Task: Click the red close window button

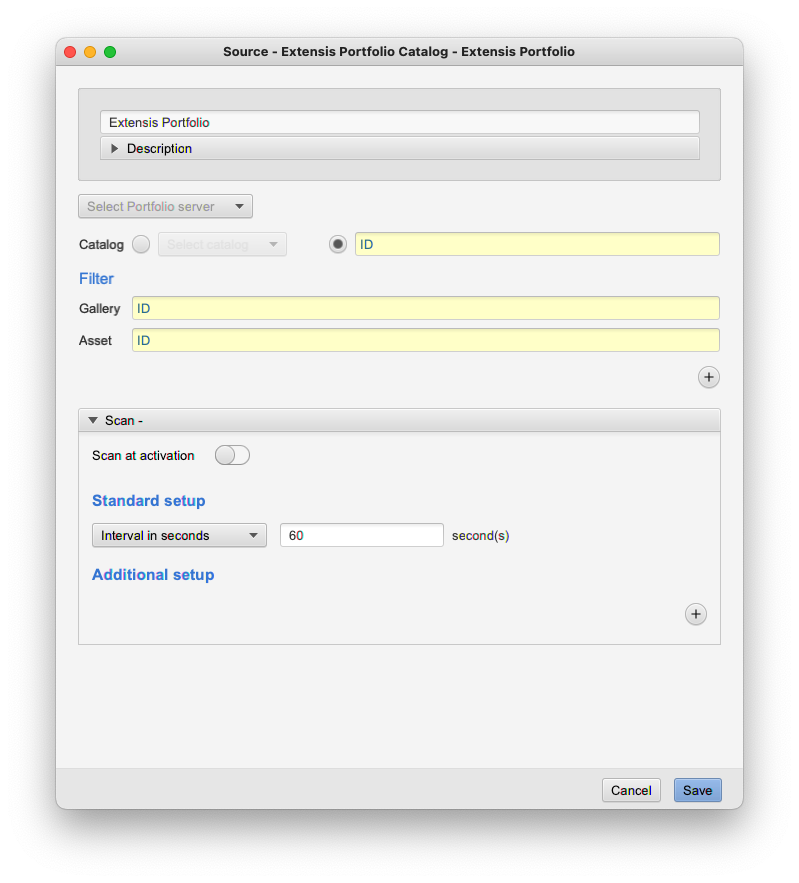Action: pyautogui.click(x=70, y=52)
